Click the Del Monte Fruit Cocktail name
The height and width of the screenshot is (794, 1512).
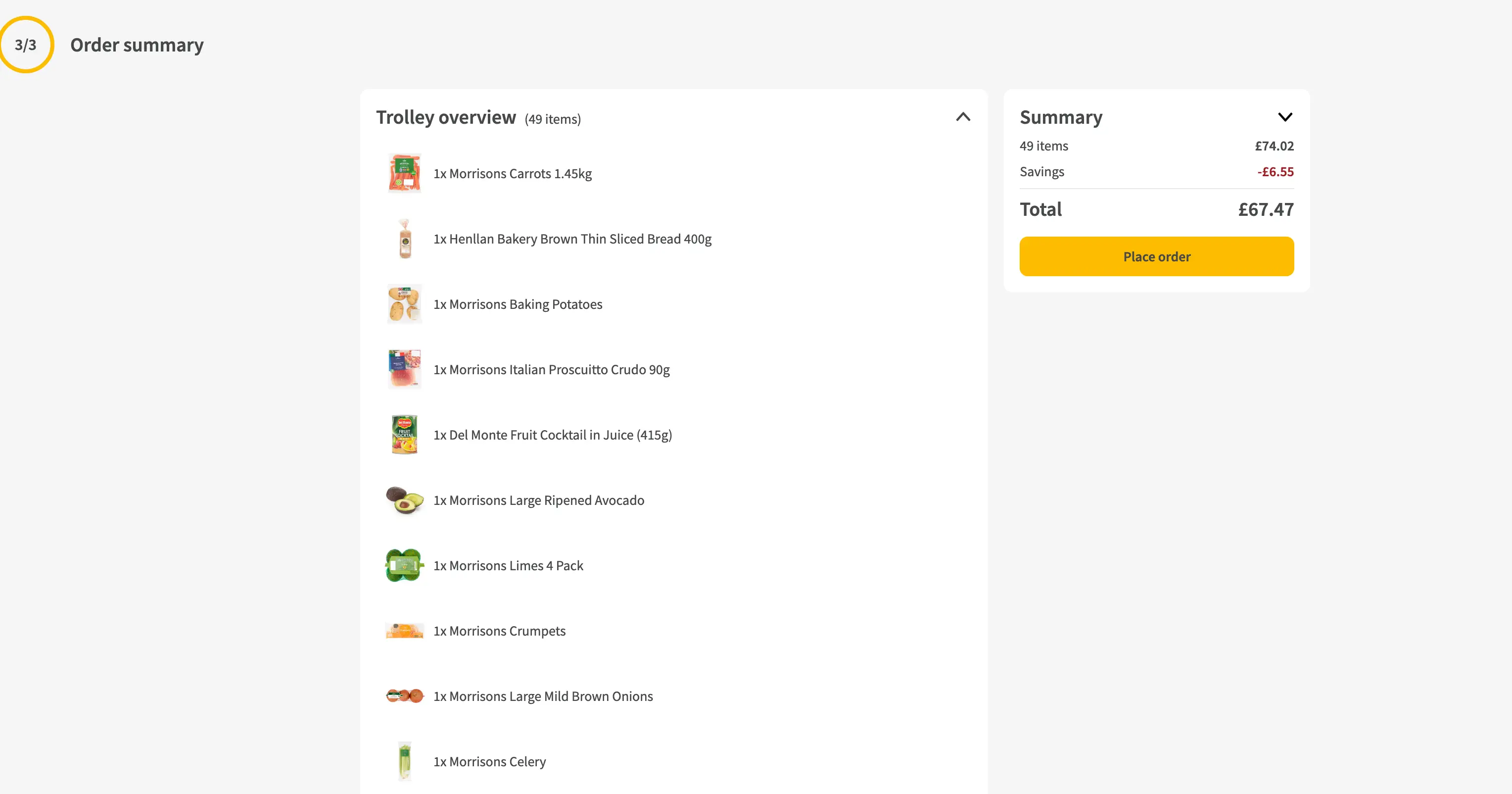[552, 435]
